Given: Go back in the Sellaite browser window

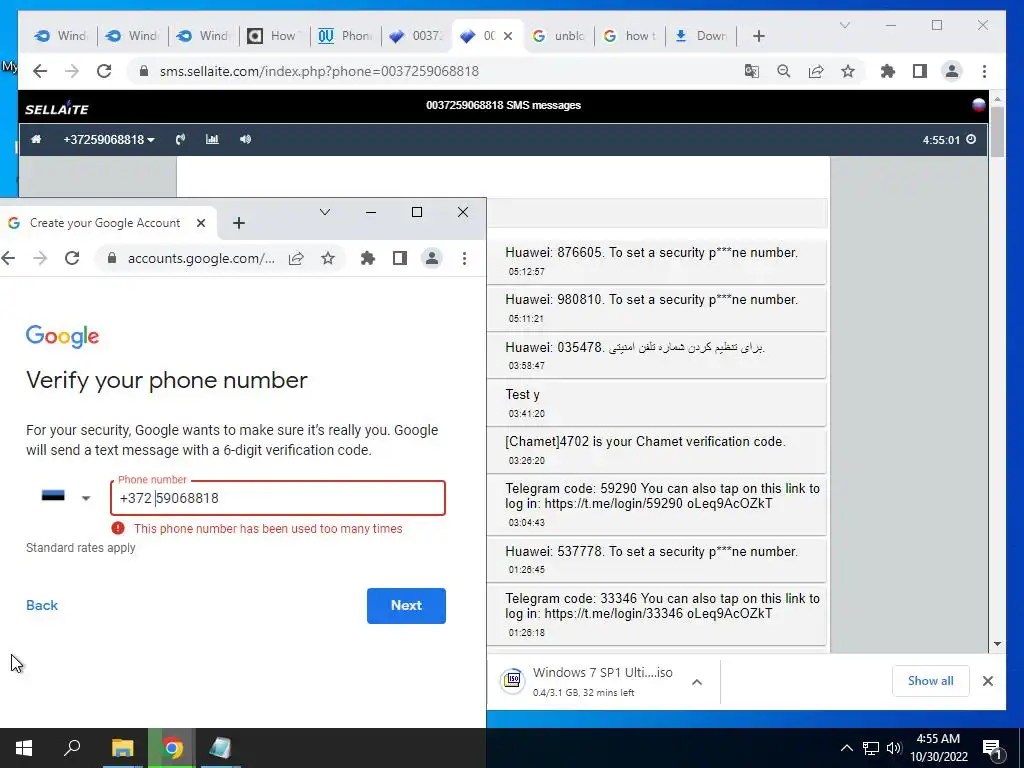Looking at the screenshot, I should click(40, 71).
